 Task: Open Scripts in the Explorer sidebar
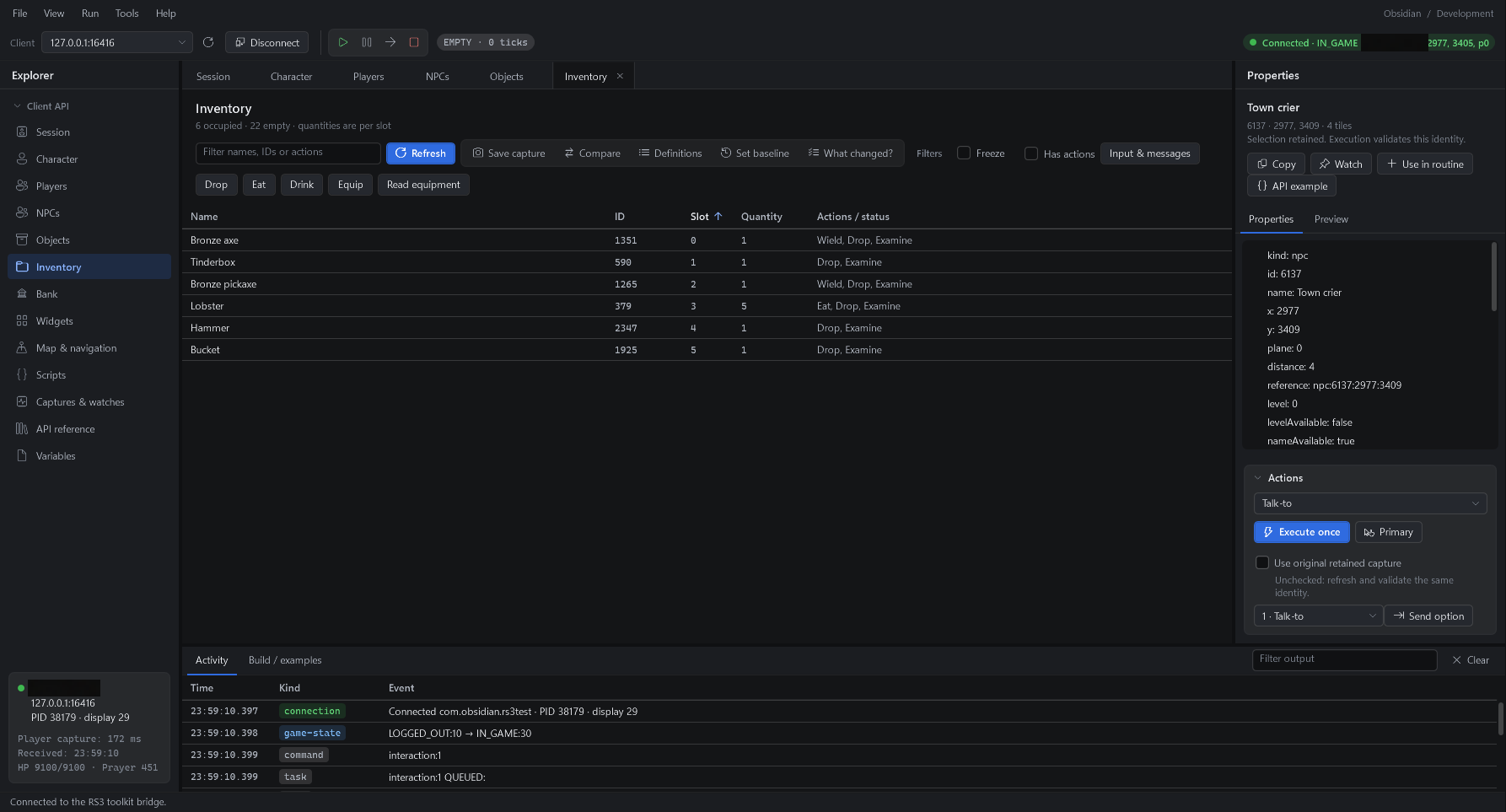pyautogui.click(x=89, y=375)
